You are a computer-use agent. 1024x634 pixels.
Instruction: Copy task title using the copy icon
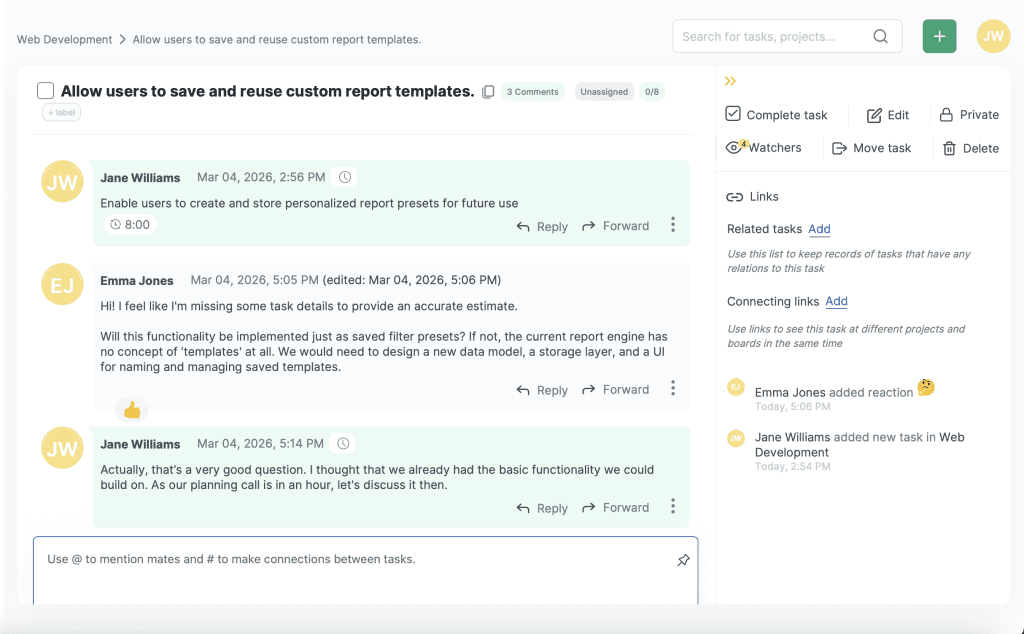click(x=488, y=92)
